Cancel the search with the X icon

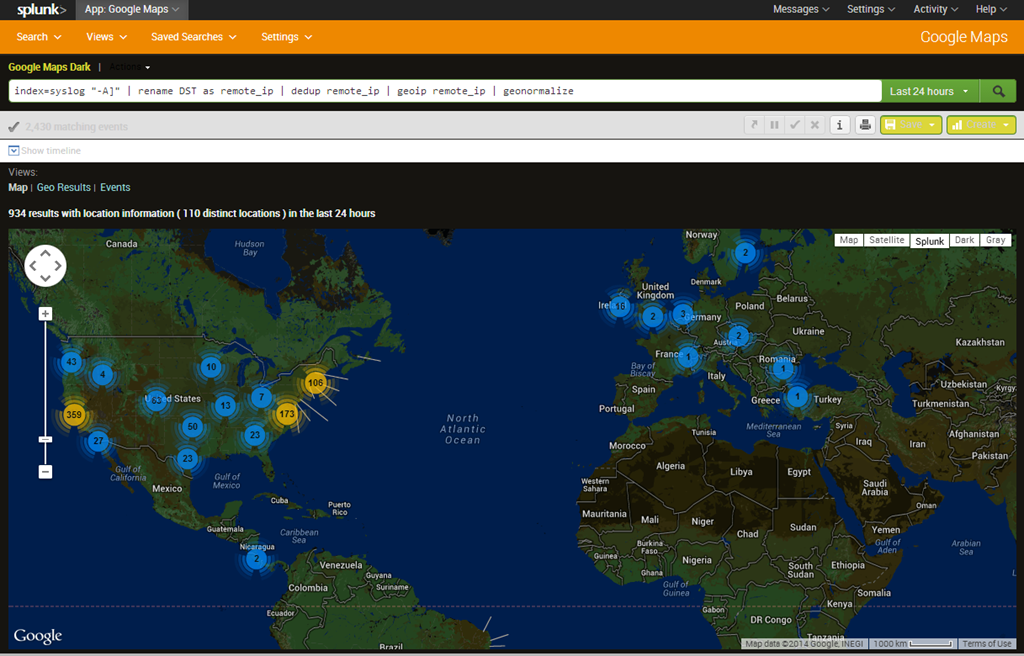tap(815, 125)
